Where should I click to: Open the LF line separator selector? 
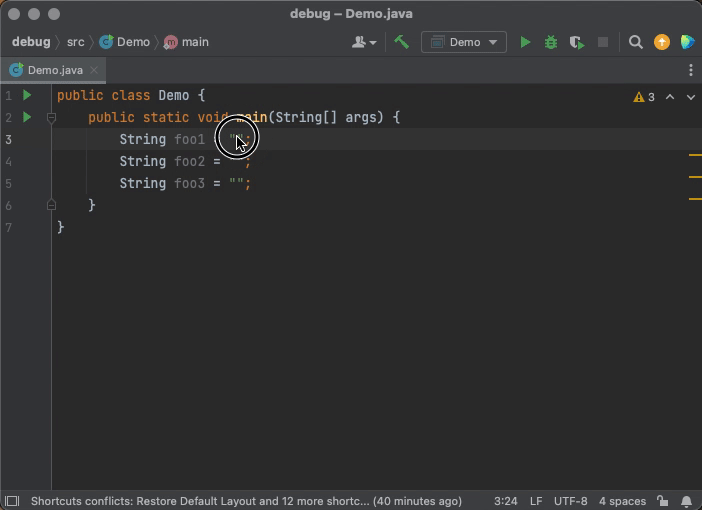tap(536, 501)
